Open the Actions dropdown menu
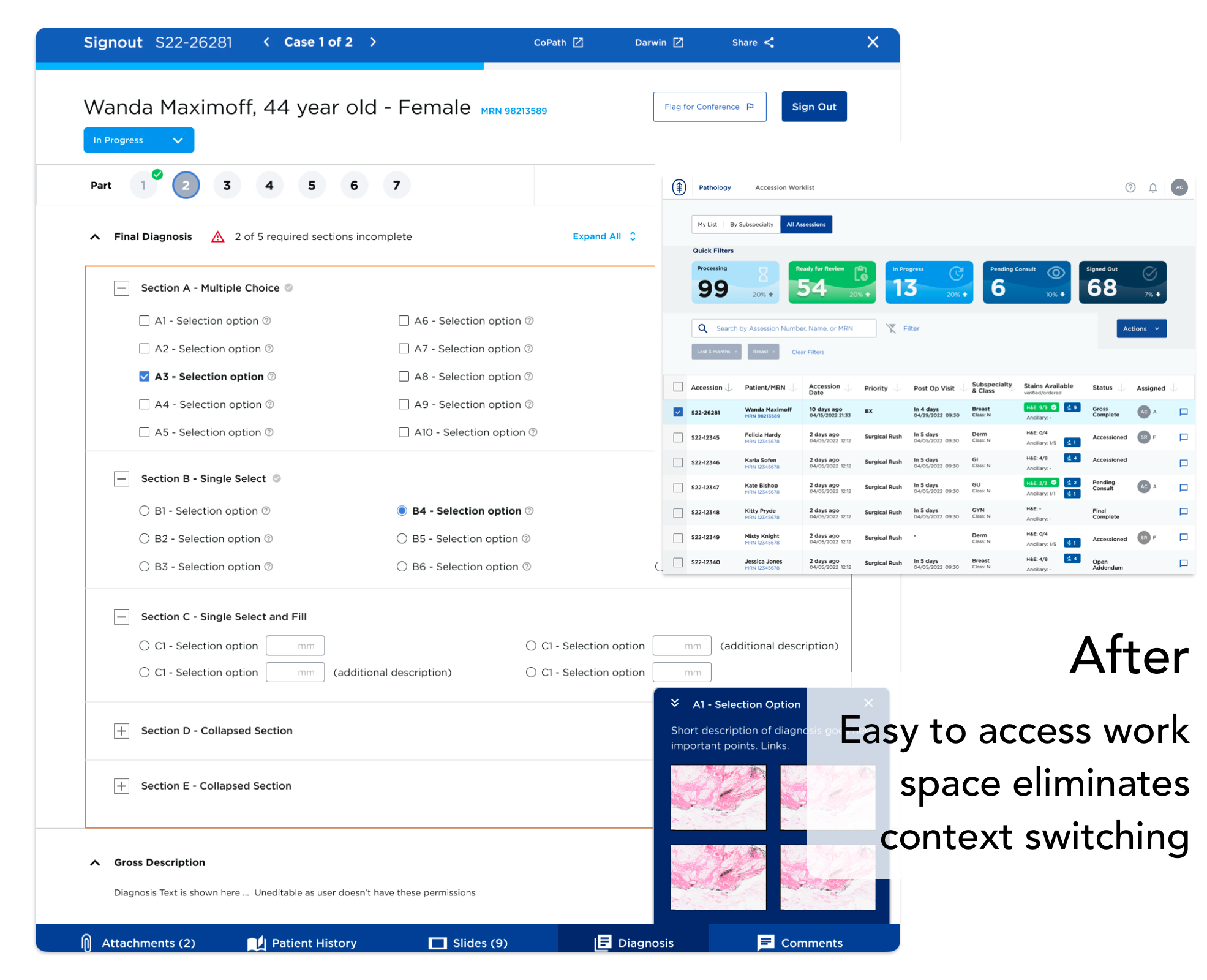The height and width of the screenshot is (980, 1207). [x=1140, y=328]
